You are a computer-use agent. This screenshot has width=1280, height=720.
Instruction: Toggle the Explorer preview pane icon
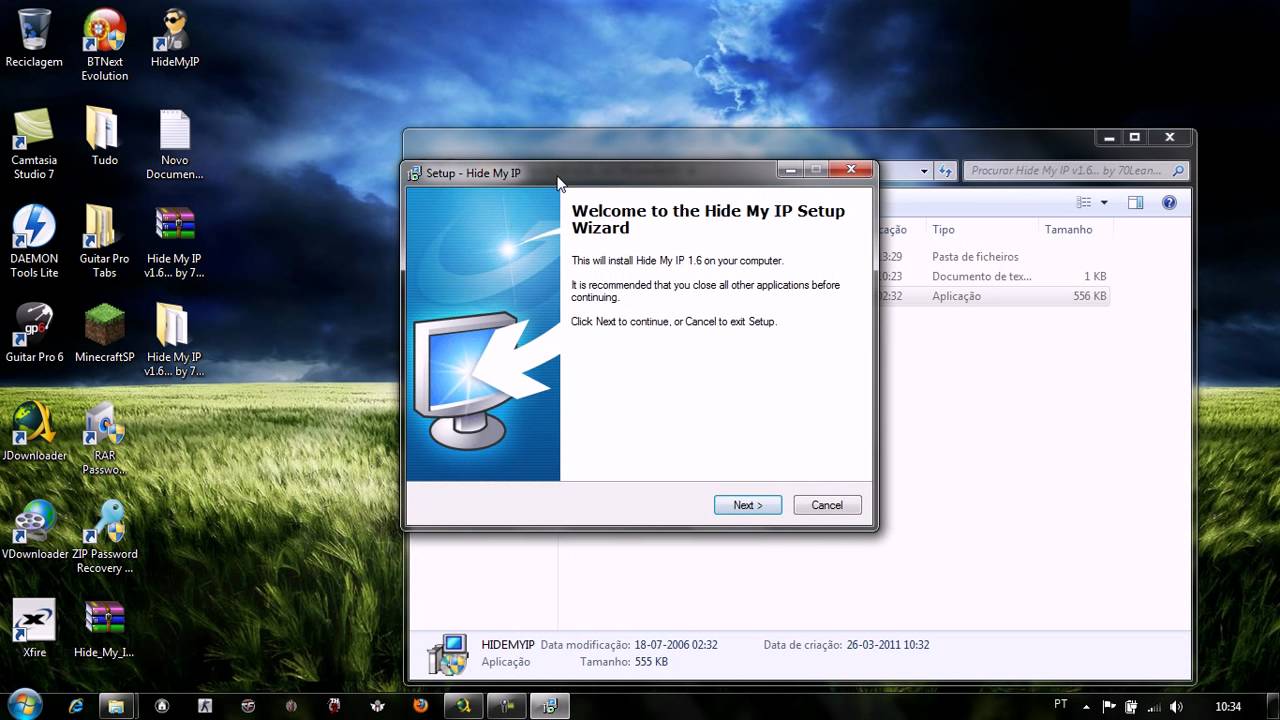coord(1135,203)
